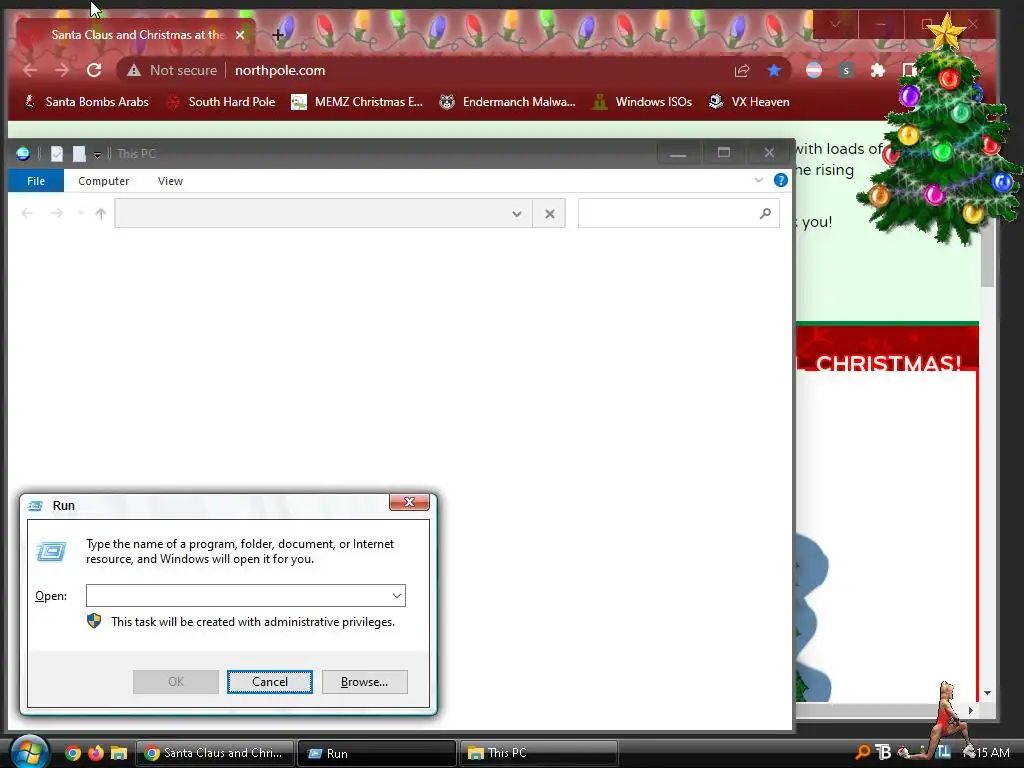The width and height of the screenshot is (1024, 768).
Task: Click New folder icon in quick access toolbar
Action: pyautogui.click(x=79, y=153)
